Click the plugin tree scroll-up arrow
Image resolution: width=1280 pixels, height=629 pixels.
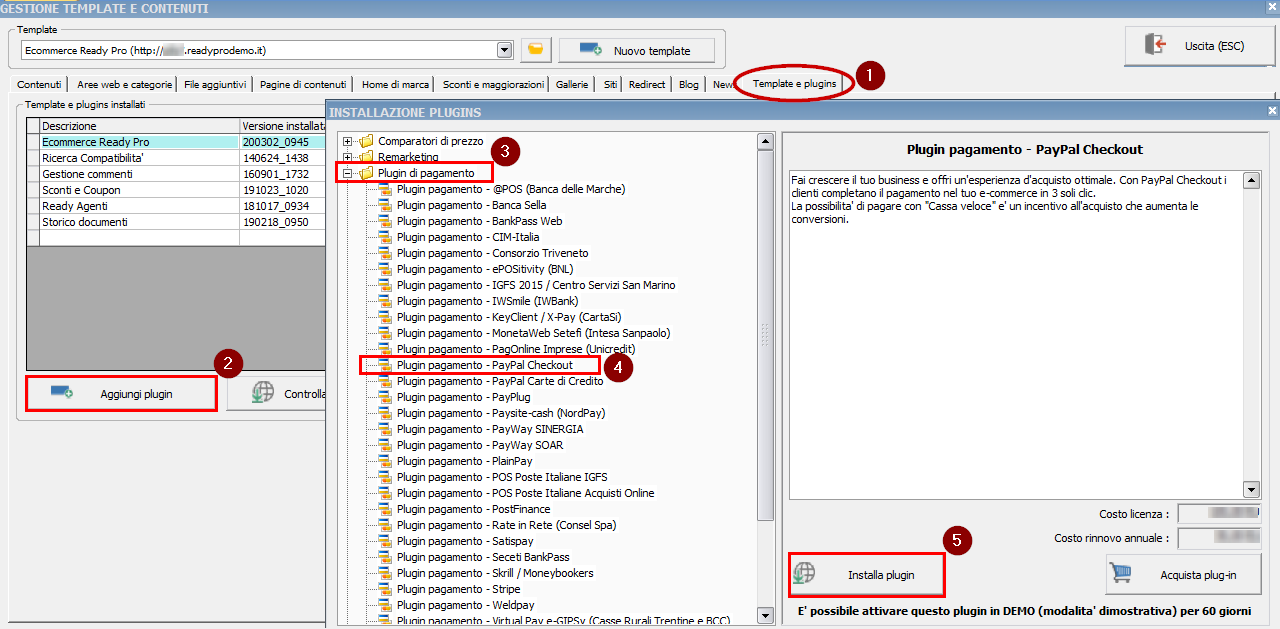point(766,141)
